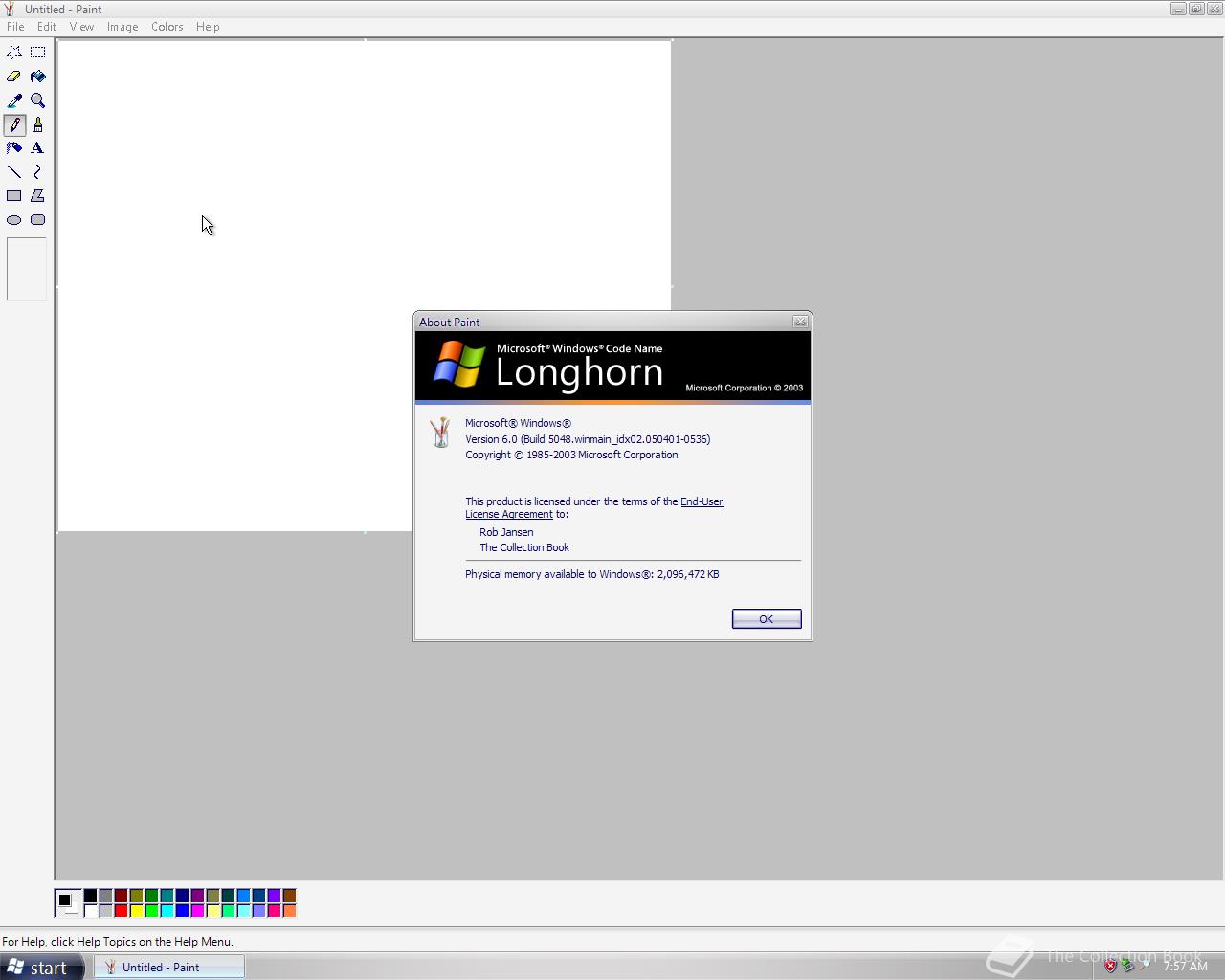1225x980 pixels.
Task: Open the Help menu
Action: click(x=208, y=27)
